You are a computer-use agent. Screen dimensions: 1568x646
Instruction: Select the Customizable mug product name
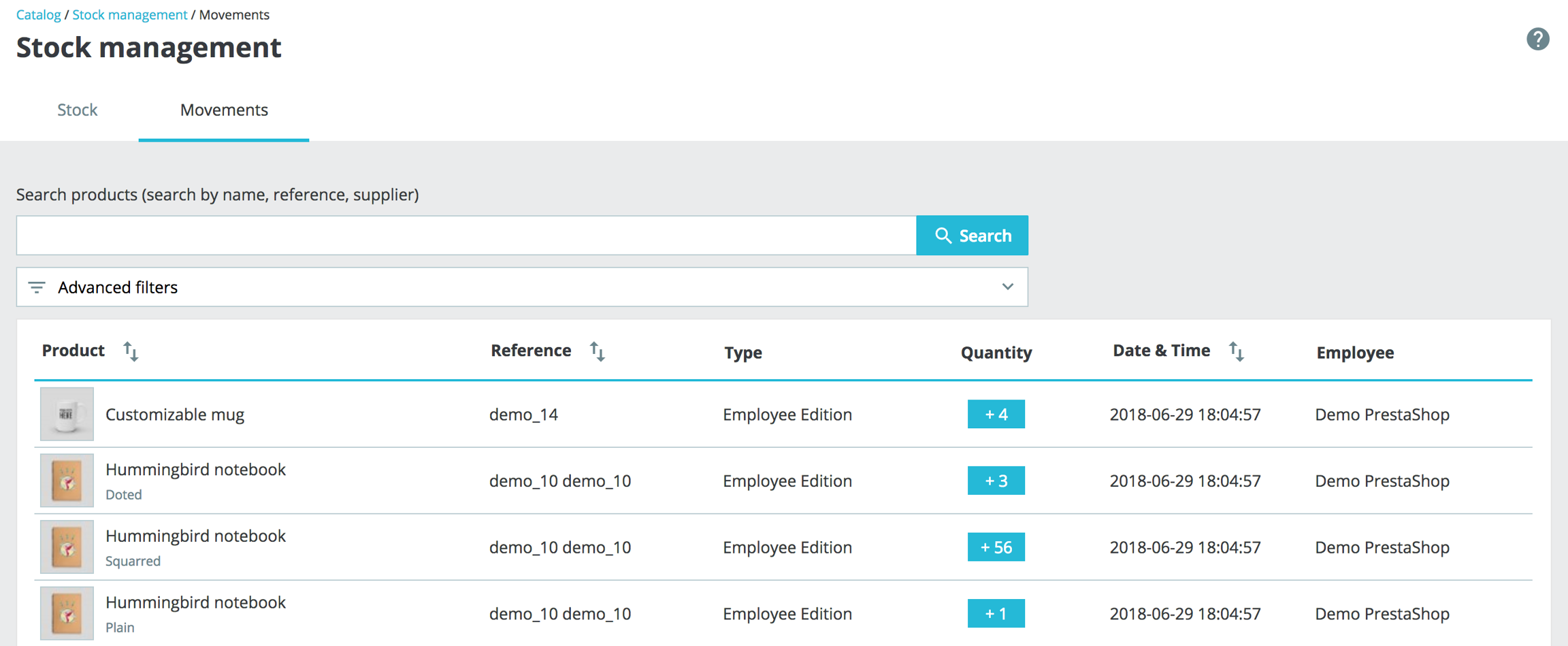(175, 415)
